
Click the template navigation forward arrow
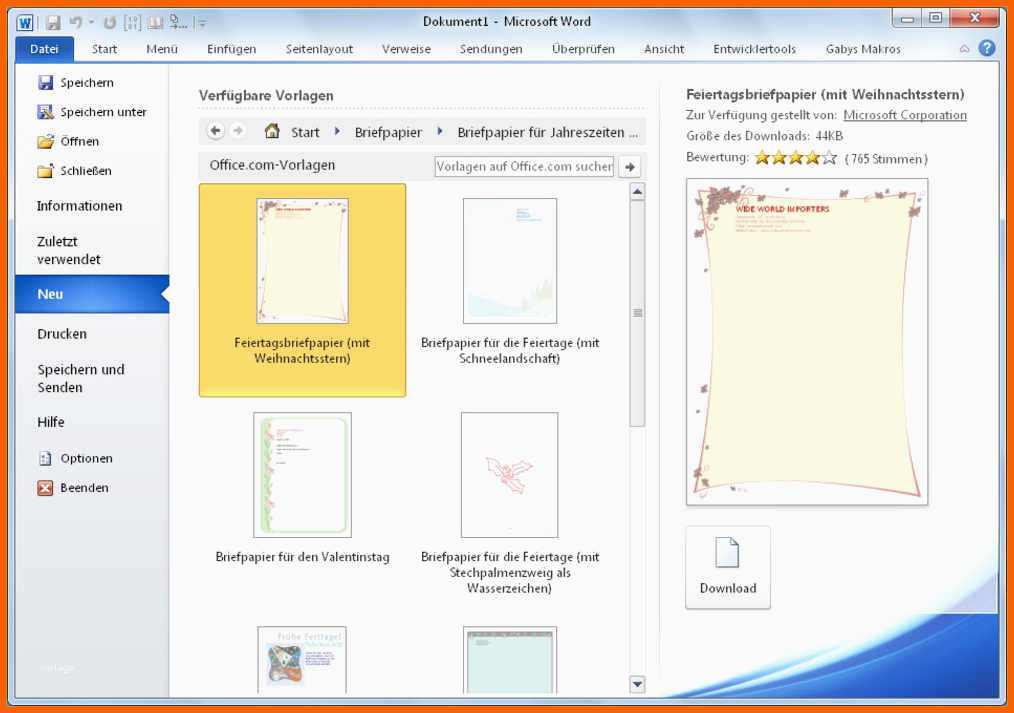tap(238, 131)
